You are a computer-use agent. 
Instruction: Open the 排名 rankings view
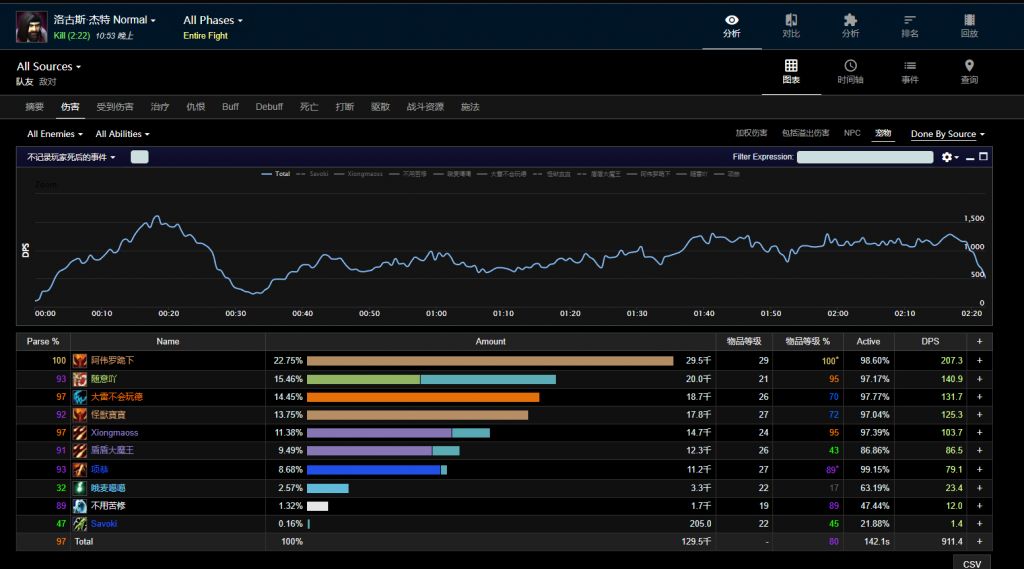[x=909, y=25]
